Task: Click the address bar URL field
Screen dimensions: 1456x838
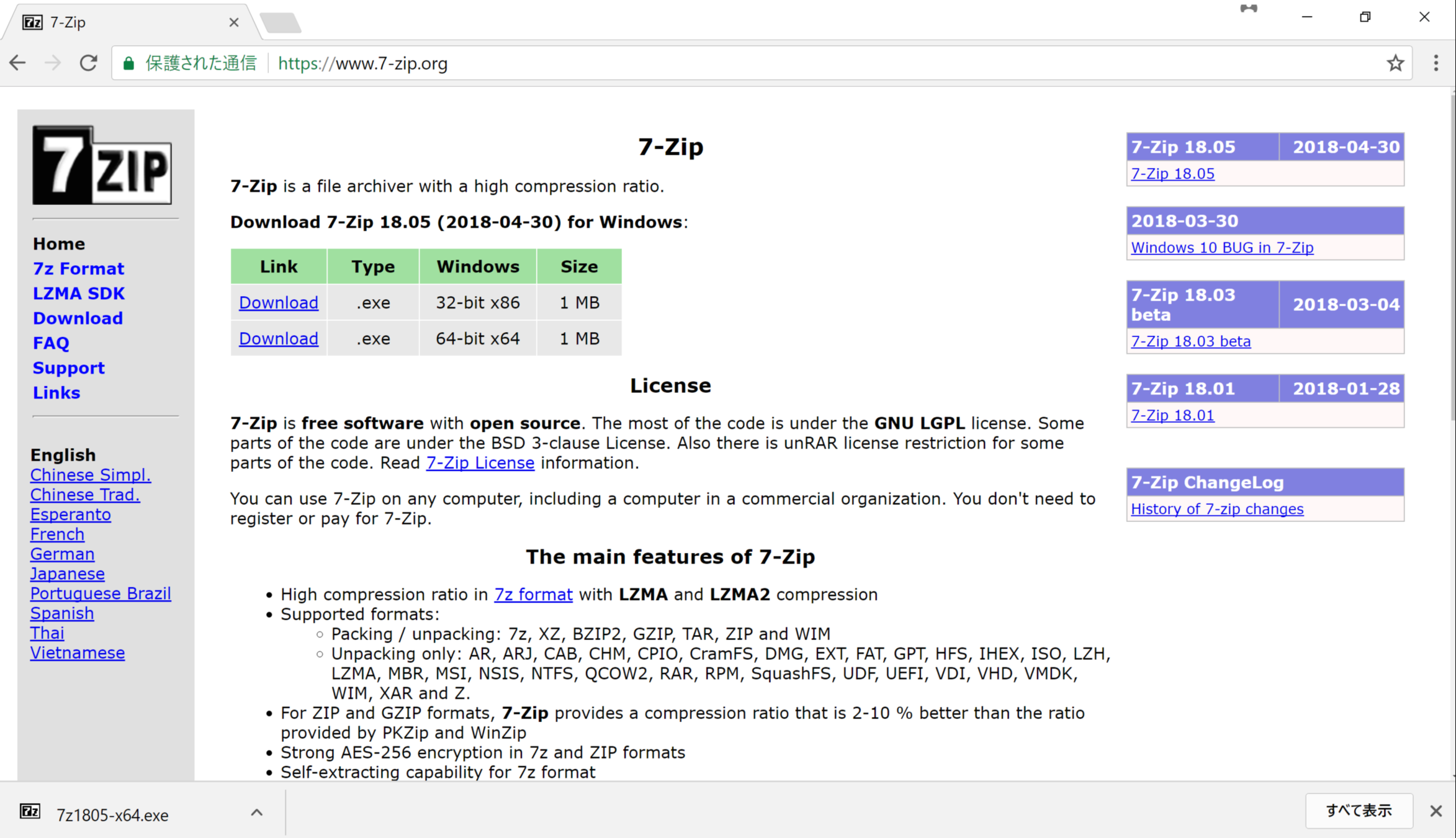Action: 745,63
